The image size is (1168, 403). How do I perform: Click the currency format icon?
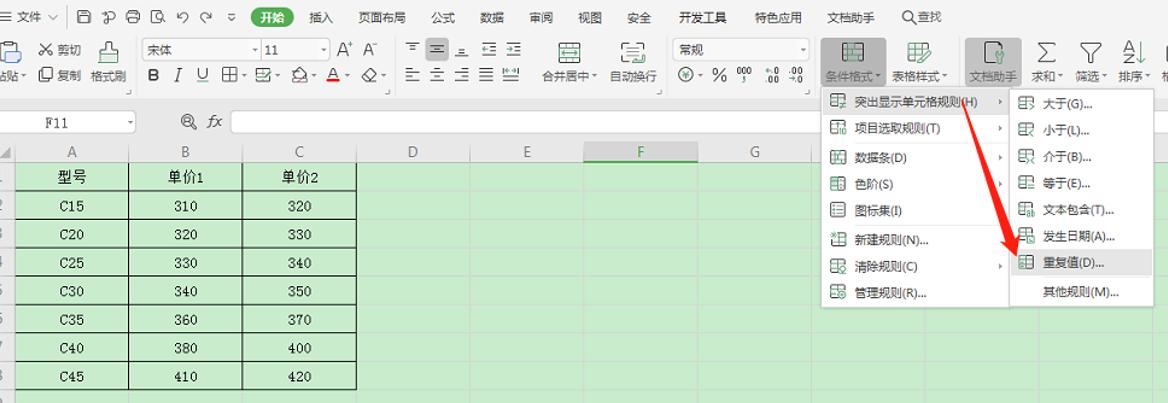pos(686,75)
